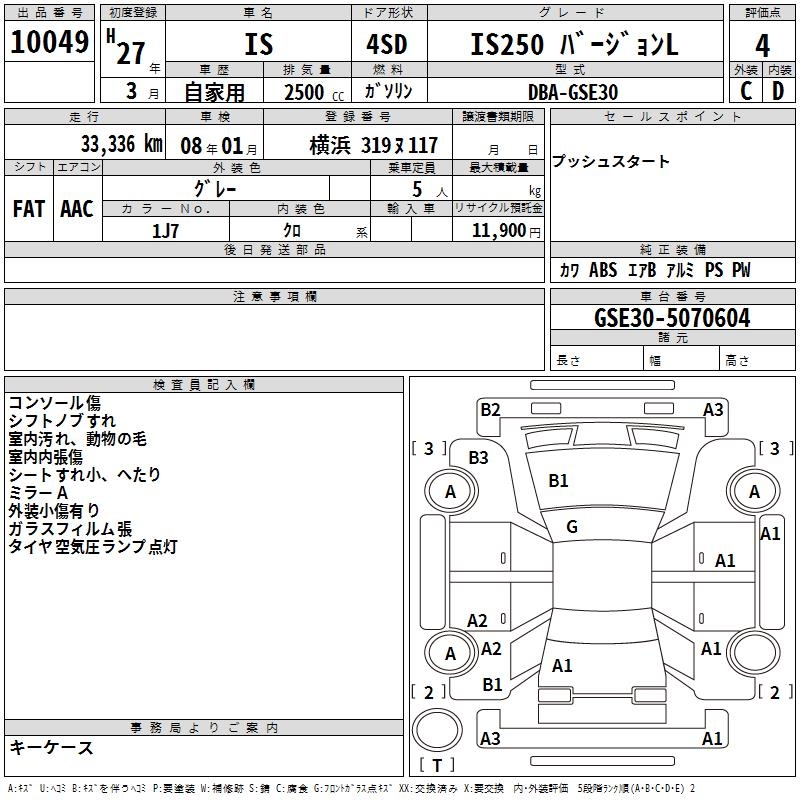The height and width of the screenshot is (800, 800).
Task: Select the door type 4SD
Action: click(x=386, y=44)
